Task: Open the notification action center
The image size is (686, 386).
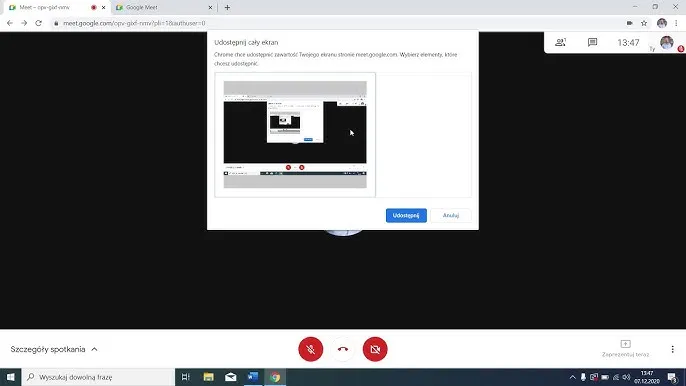Action: (x=672, y=377)
